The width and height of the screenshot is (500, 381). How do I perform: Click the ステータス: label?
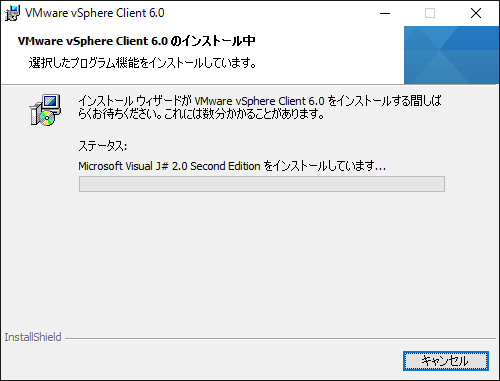(103, 146)
